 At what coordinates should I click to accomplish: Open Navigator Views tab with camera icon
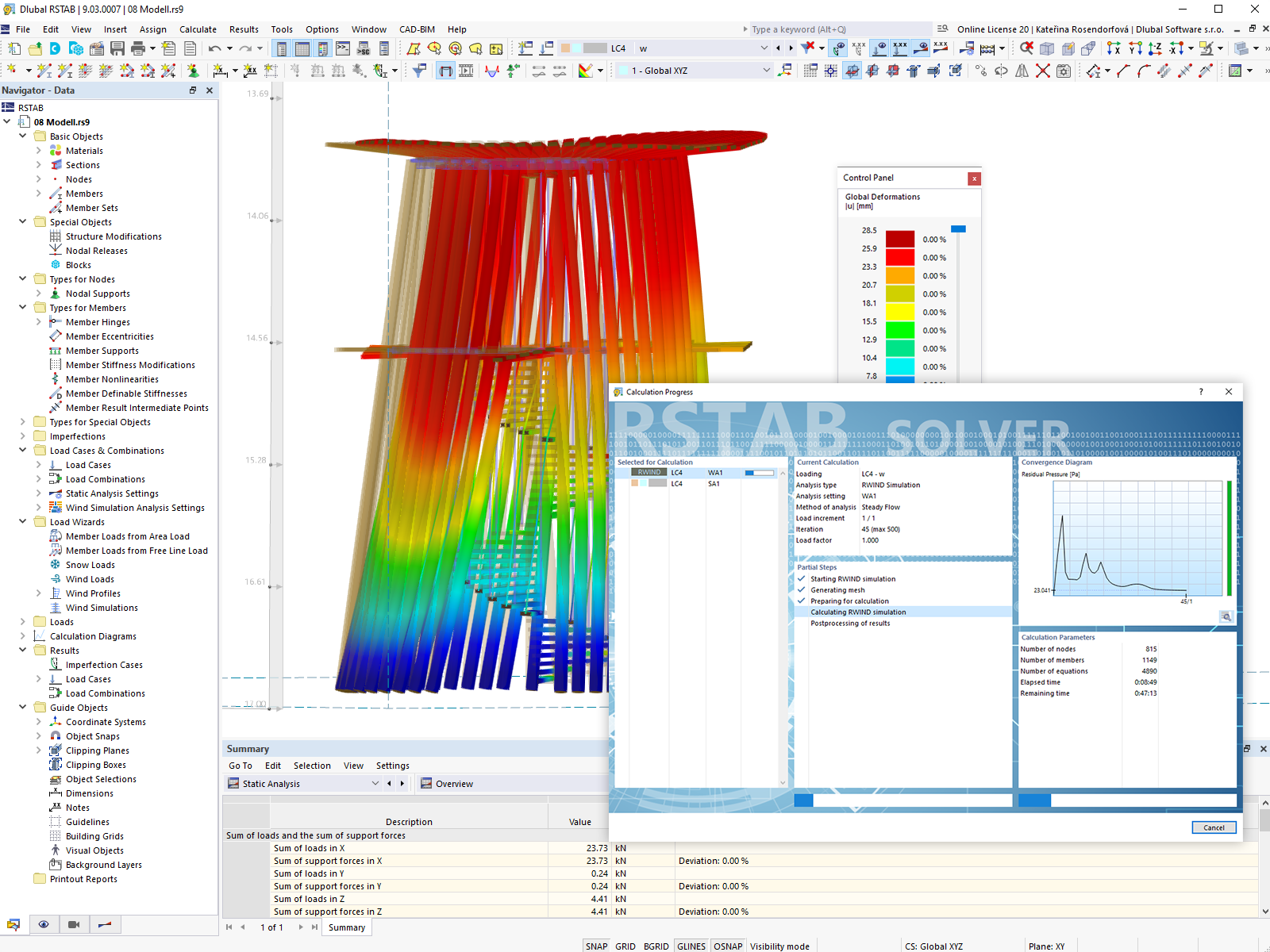pos(74,924)
